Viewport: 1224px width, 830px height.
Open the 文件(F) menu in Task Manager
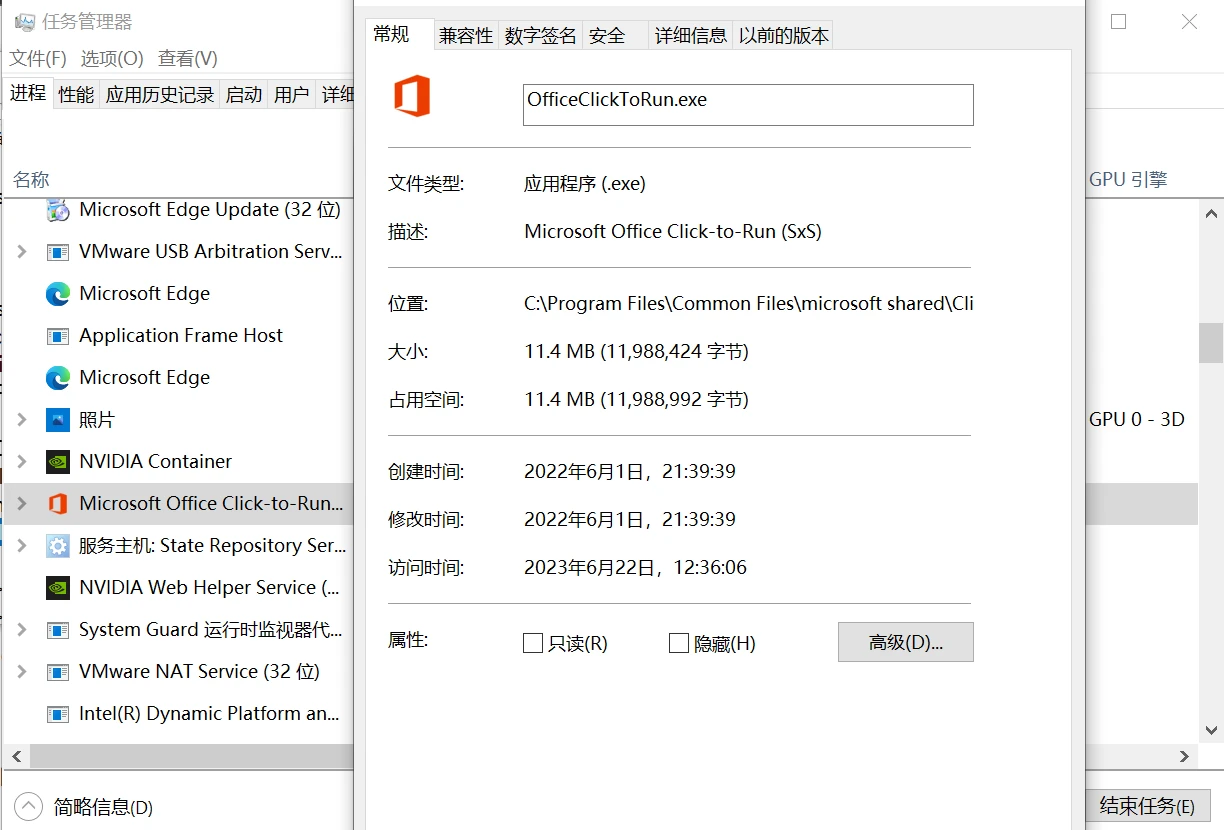tap(38, 59)
